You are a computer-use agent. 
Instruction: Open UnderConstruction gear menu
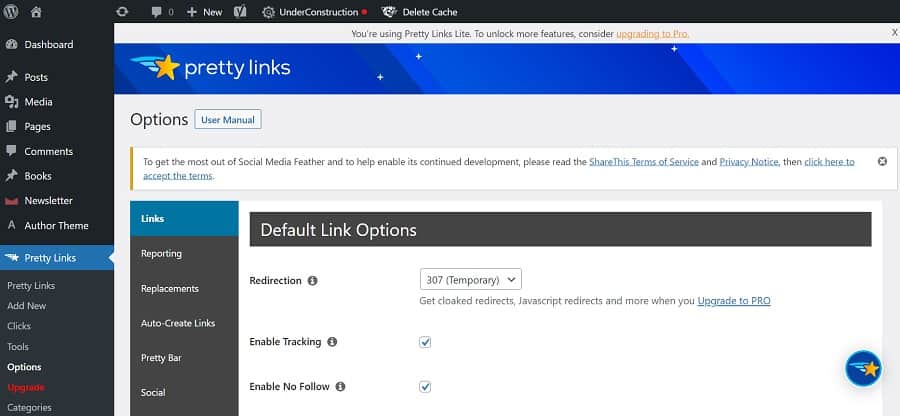pyautogui.click(x=315, y=11)
